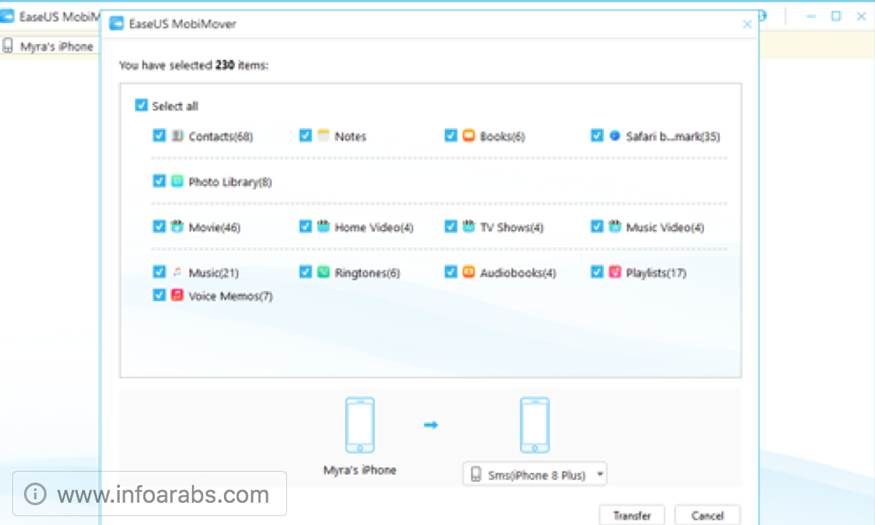Uncheck the Audiobooks(4) checkbox
Image resolution: width=875 pixels, height=525 pixels.
click(451, 272)
